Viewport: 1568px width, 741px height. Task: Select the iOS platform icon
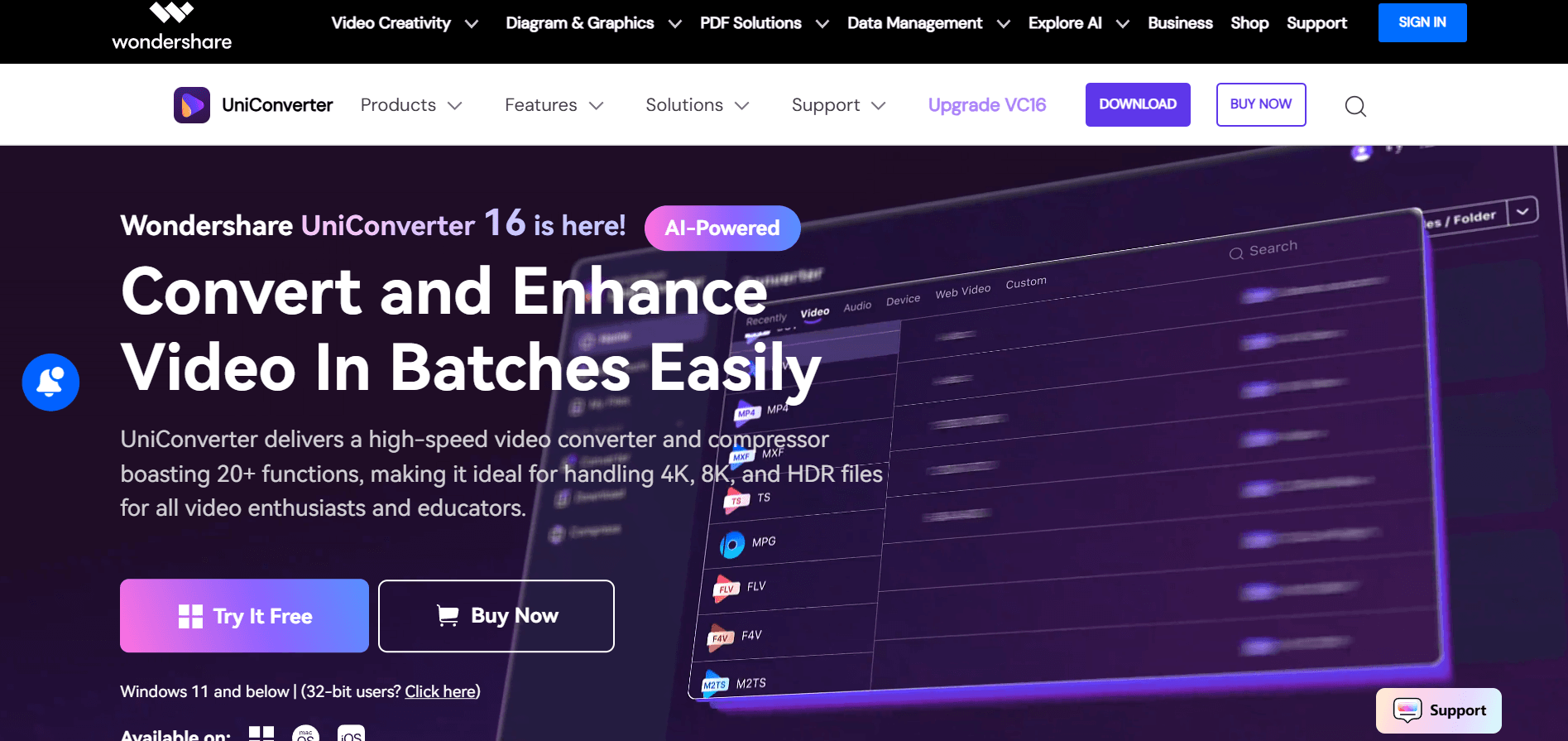(352, 734)
